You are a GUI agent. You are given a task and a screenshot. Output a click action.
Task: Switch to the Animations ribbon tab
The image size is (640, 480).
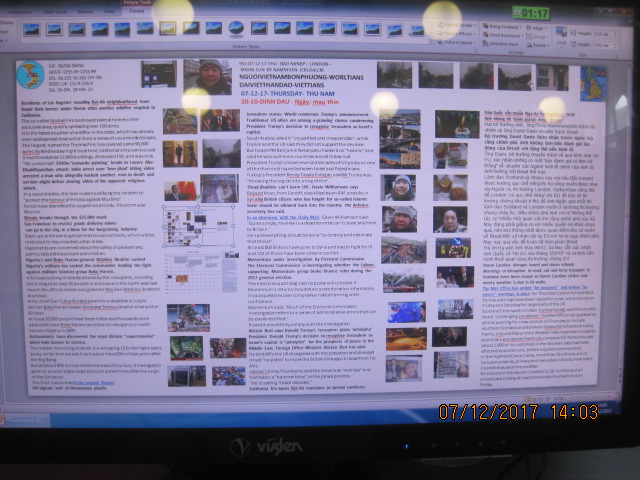pyautogui.click(x=20, y=11)
